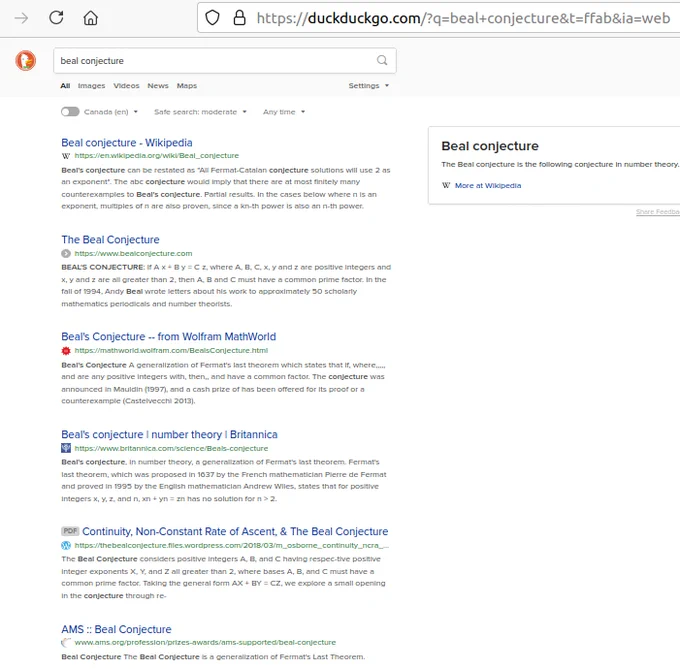
Task: Open the Settings dropdown menu
Action: (369, 86)
